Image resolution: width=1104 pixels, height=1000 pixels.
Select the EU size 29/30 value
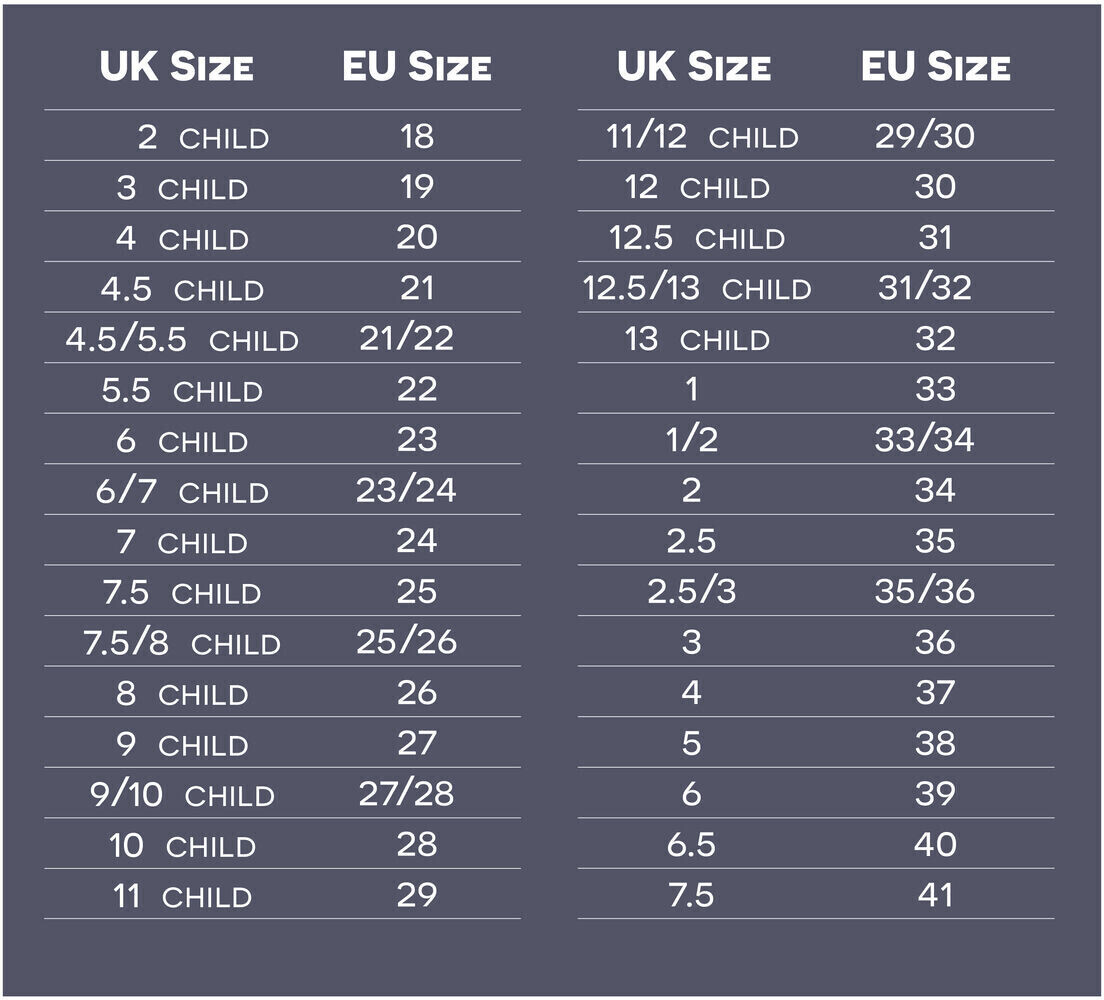click(924, 135)
